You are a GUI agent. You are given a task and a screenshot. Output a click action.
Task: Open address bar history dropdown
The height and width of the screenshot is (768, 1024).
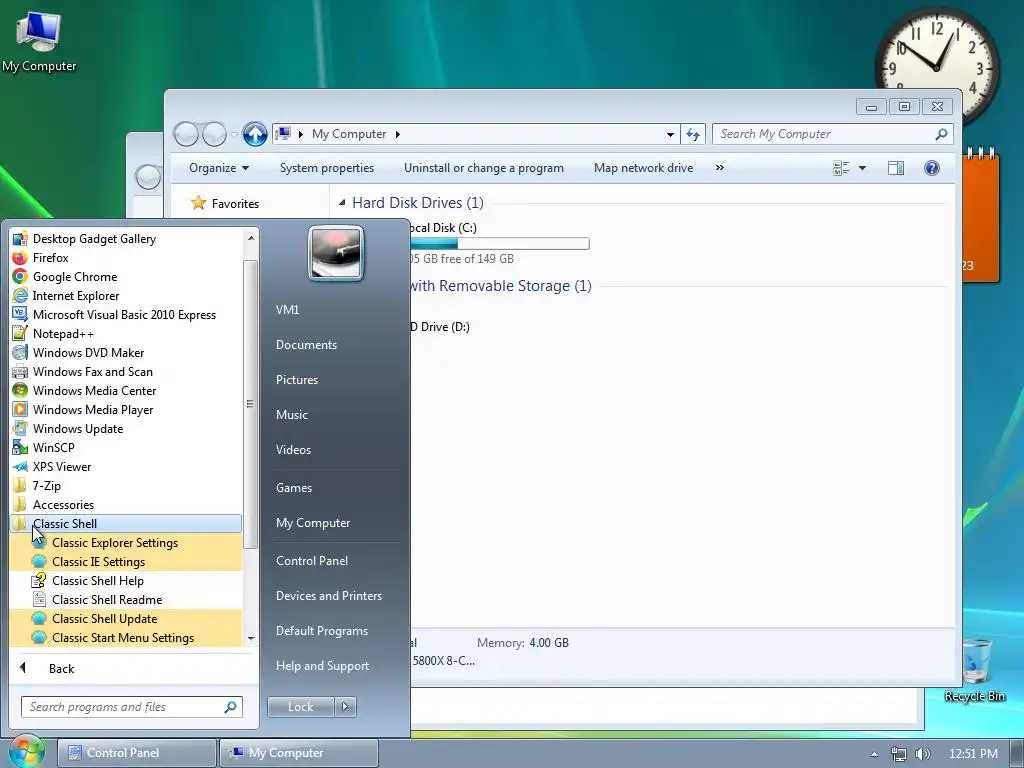[x=670, y=134]
